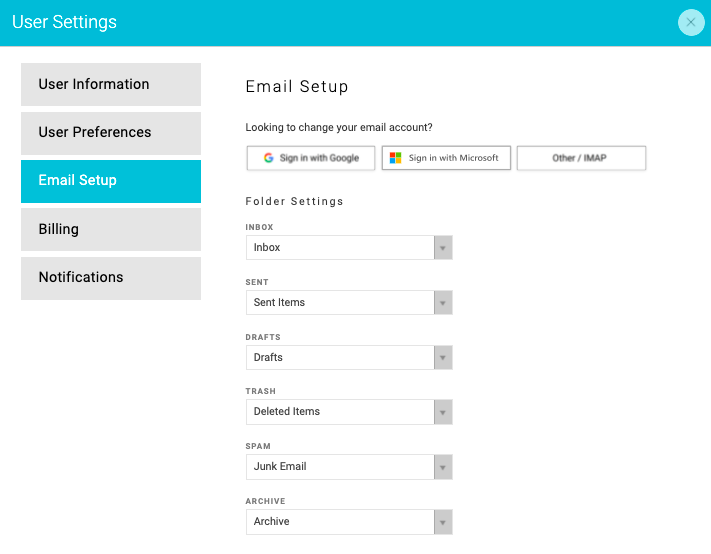The image size is (711, 554).
Task: Open the User Information tab
Action: (x=111, y=84)
